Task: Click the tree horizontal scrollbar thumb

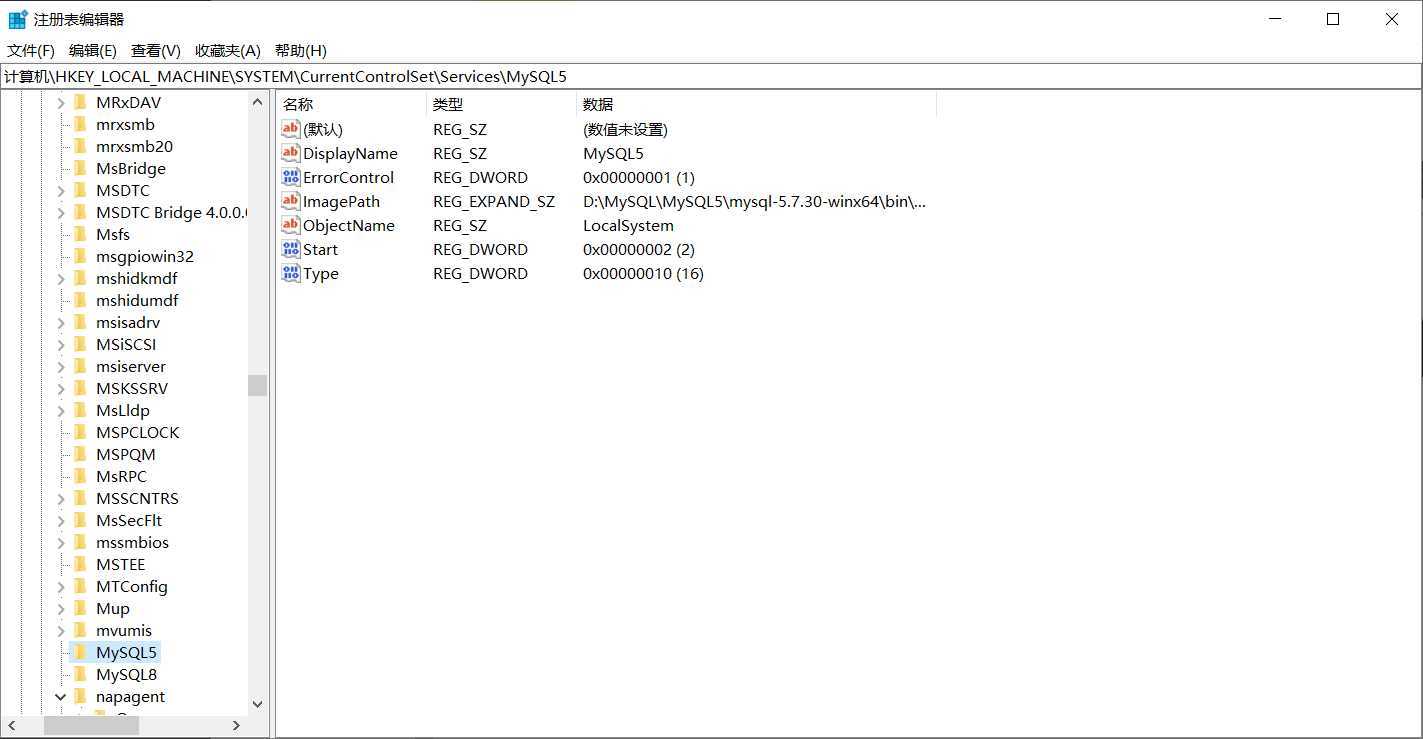Action: (92, 725)
